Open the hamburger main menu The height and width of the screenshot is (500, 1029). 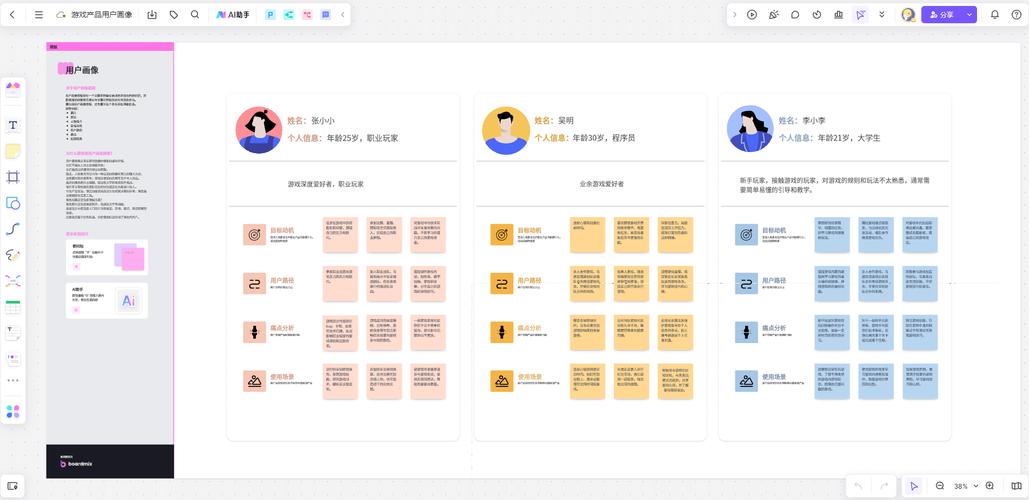39,15
